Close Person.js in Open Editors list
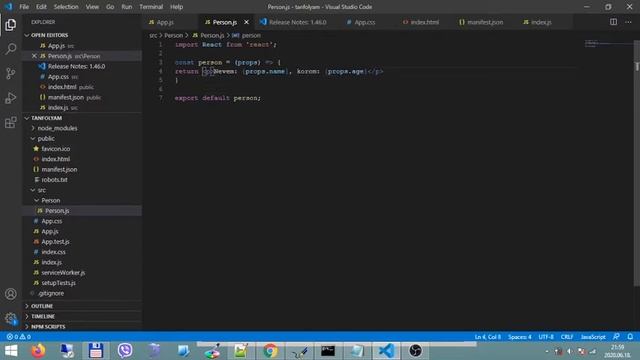This screenshot has height=360, width=640. [x=34, y=56]
